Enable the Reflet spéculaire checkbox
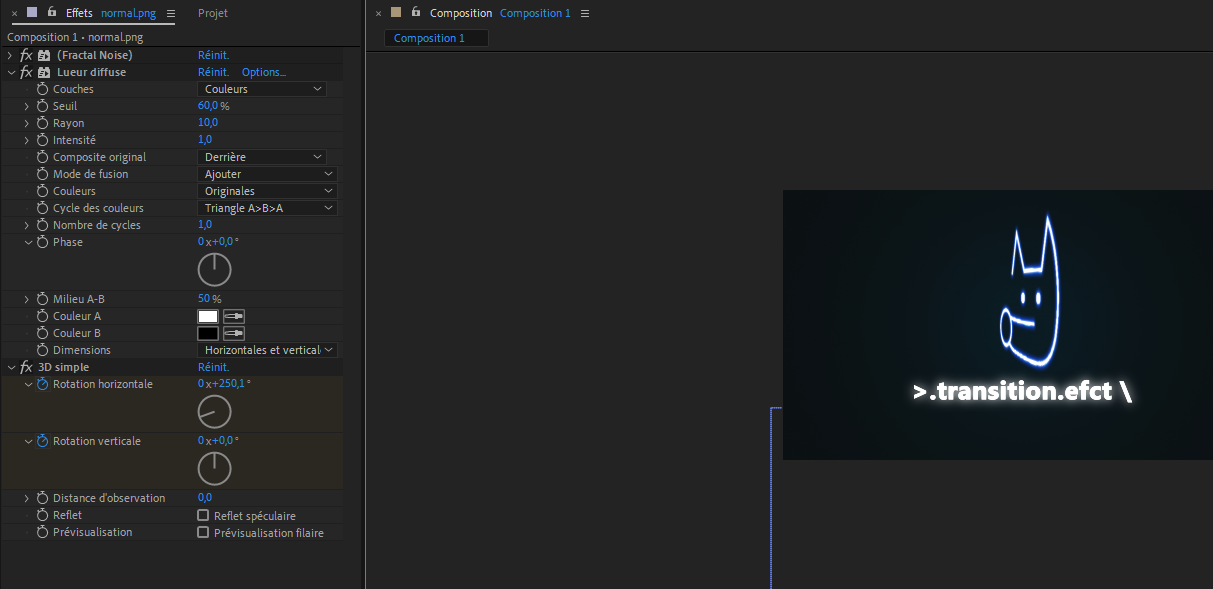This screenshot has width=1213, height=589. point(203,516)
